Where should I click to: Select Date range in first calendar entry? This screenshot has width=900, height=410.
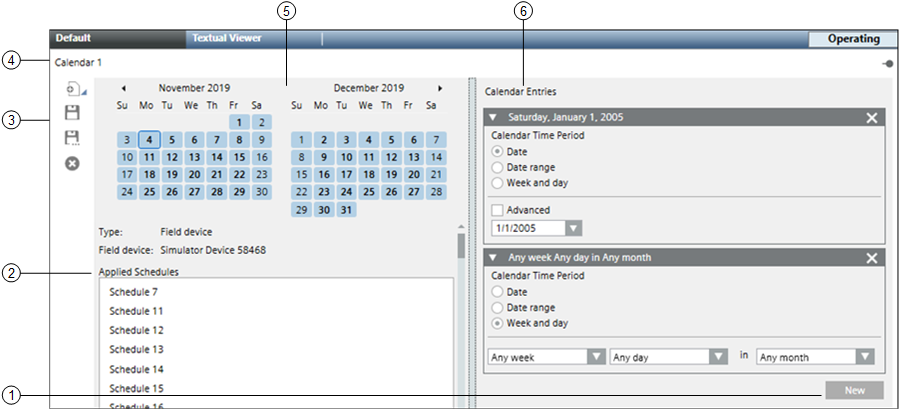[498, 167]
